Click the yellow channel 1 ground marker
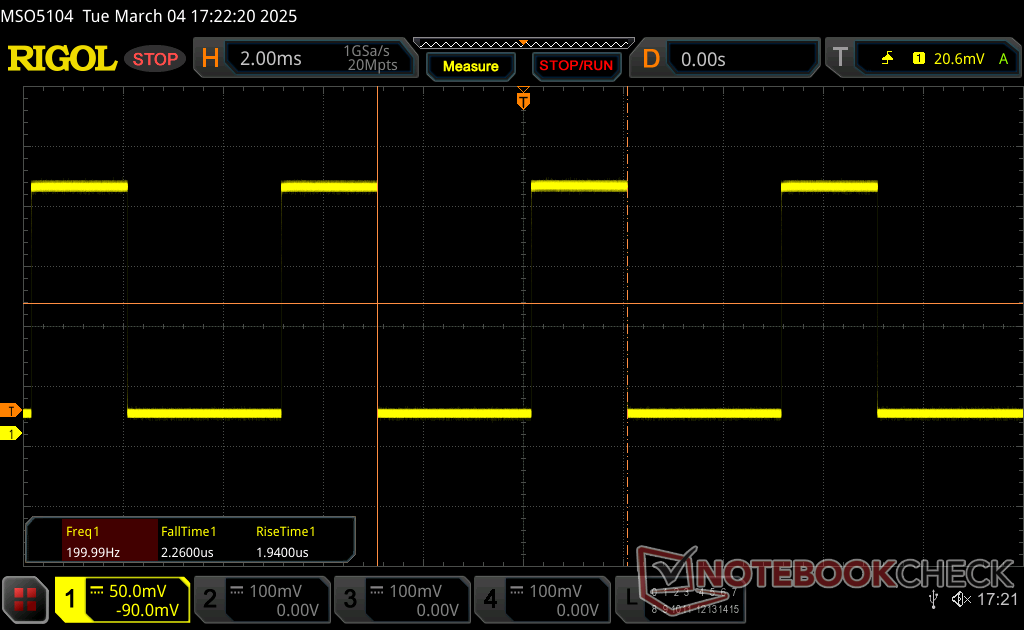This screenshot has width=1024, height=630. [11, 433]
